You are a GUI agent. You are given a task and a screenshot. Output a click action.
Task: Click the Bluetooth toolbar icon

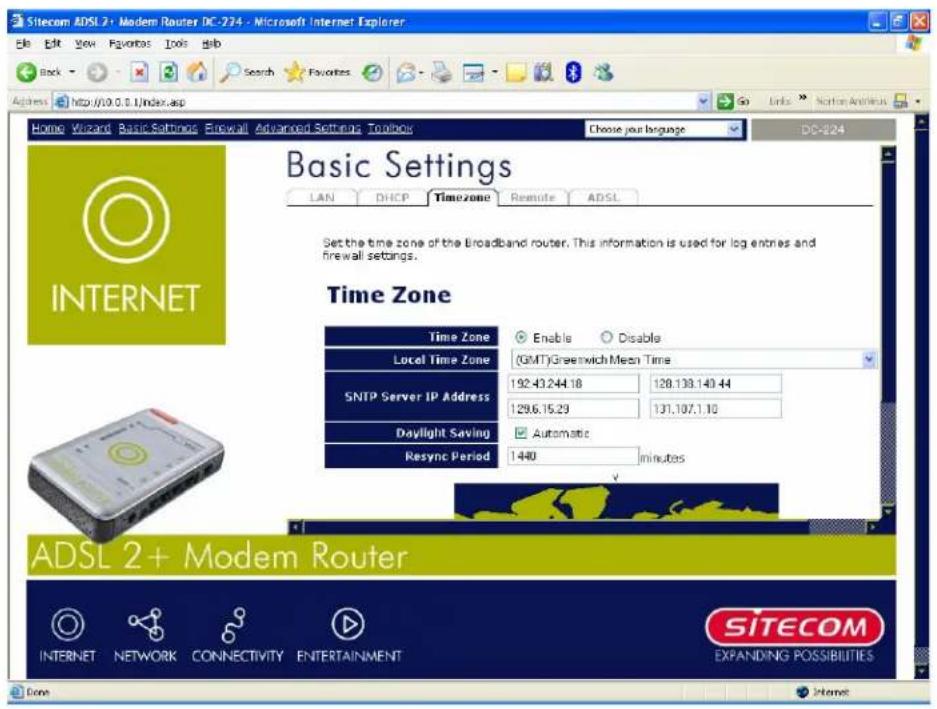point(573,72)
